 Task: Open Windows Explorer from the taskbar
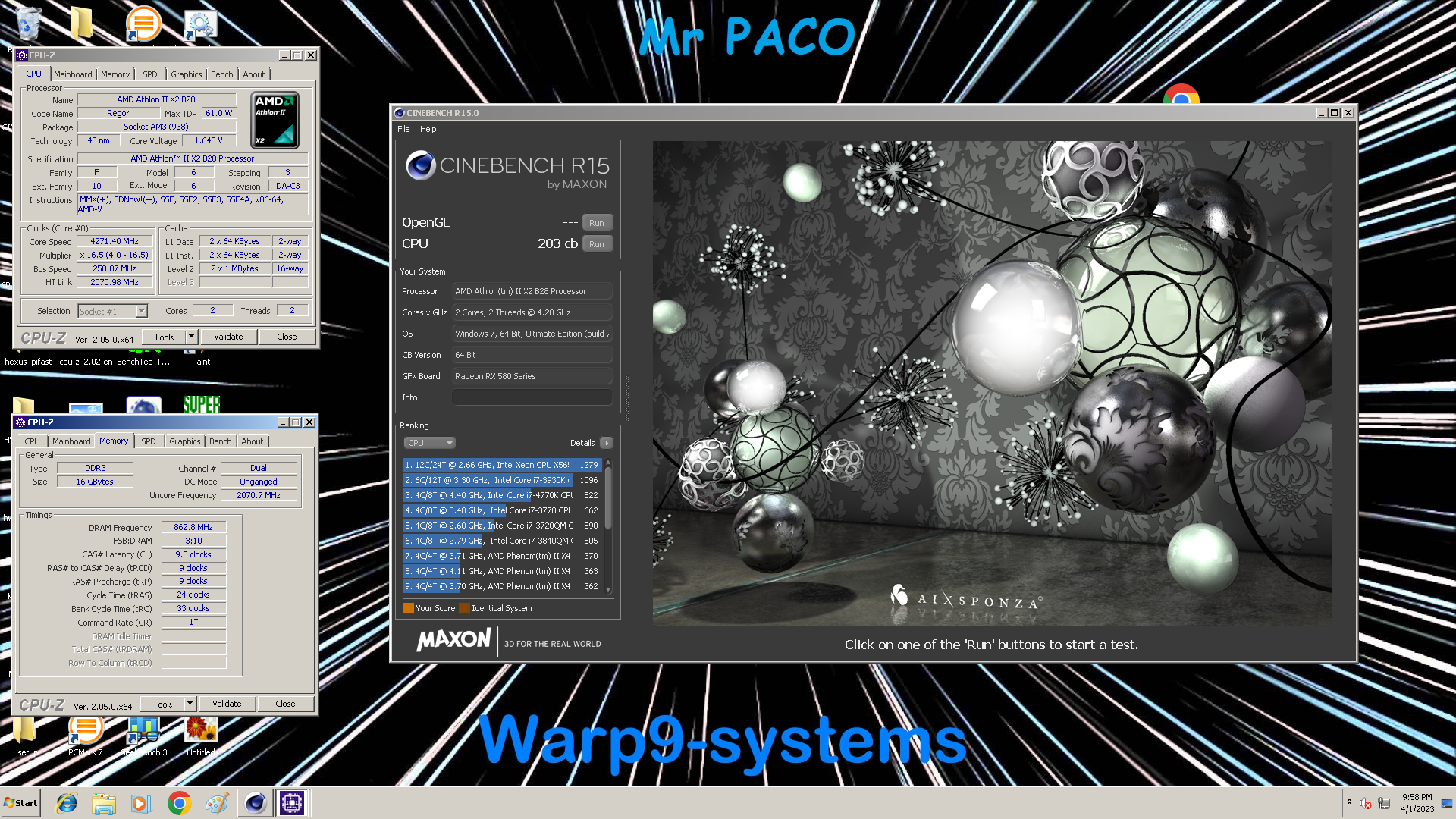coord(104,803)
